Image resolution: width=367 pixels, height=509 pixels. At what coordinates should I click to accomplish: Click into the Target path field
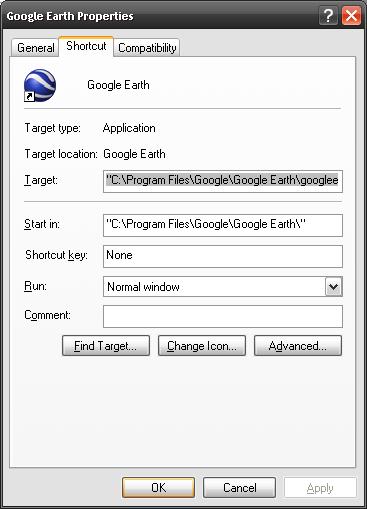pyautogui.click(x=223, y=181)
